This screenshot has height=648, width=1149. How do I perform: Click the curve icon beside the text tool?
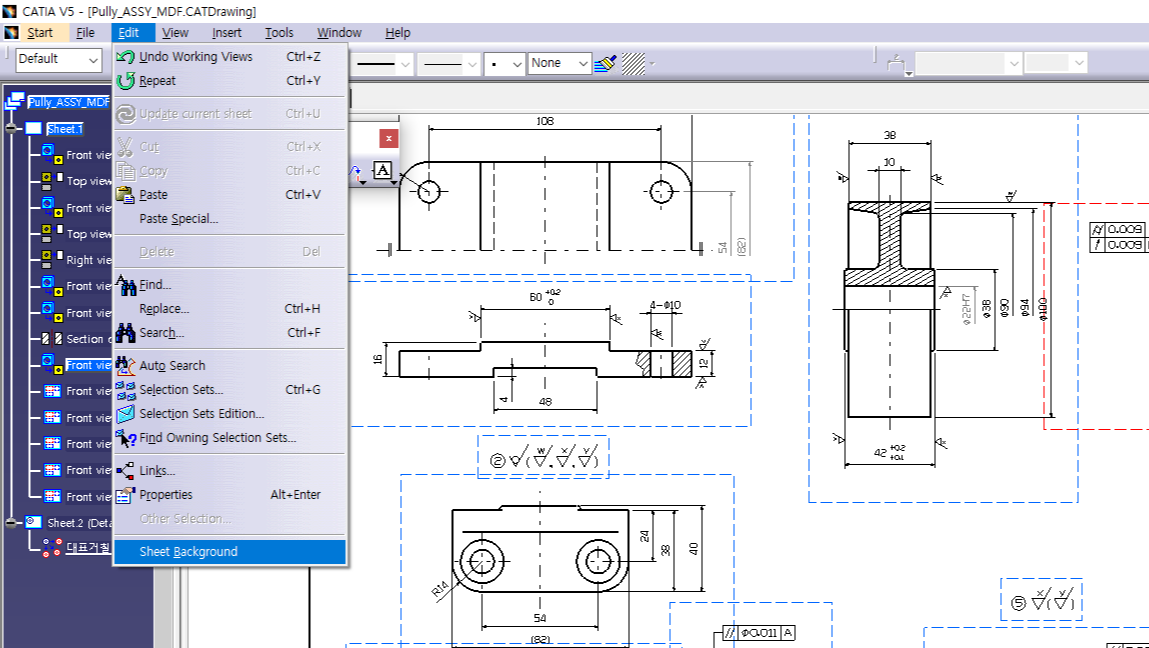(x=357, y=172)
